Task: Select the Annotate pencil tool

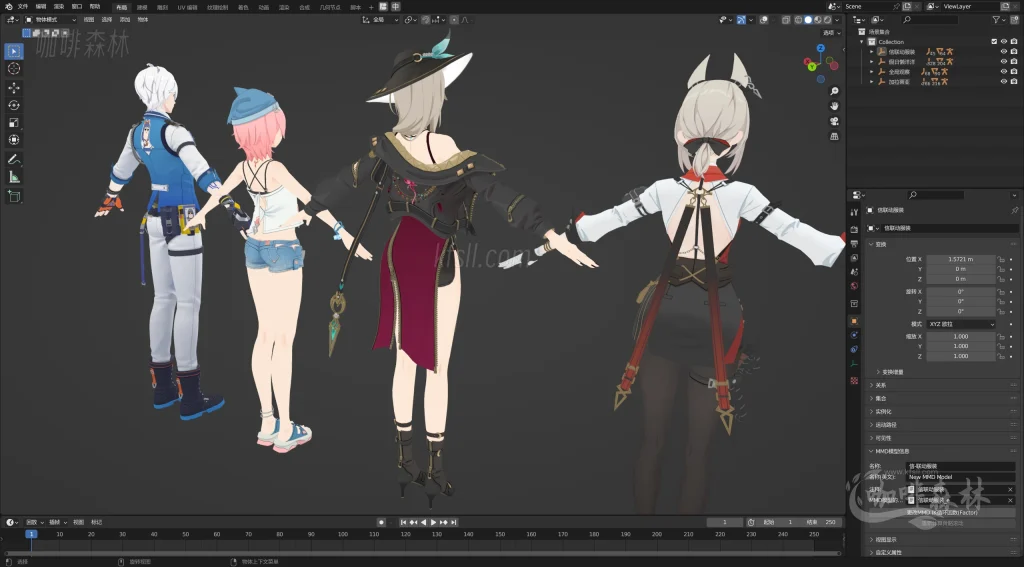Action: point(14,159)
